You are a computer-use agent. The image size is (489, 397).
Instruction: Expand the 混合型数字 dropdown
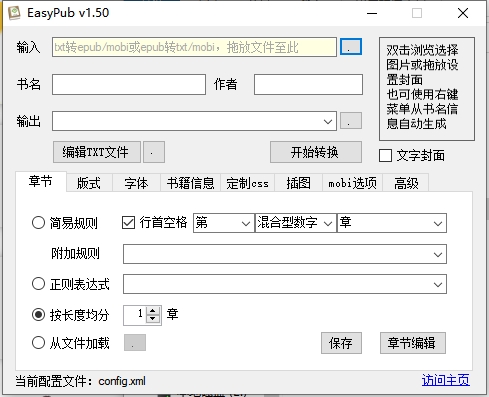[295, 223]
